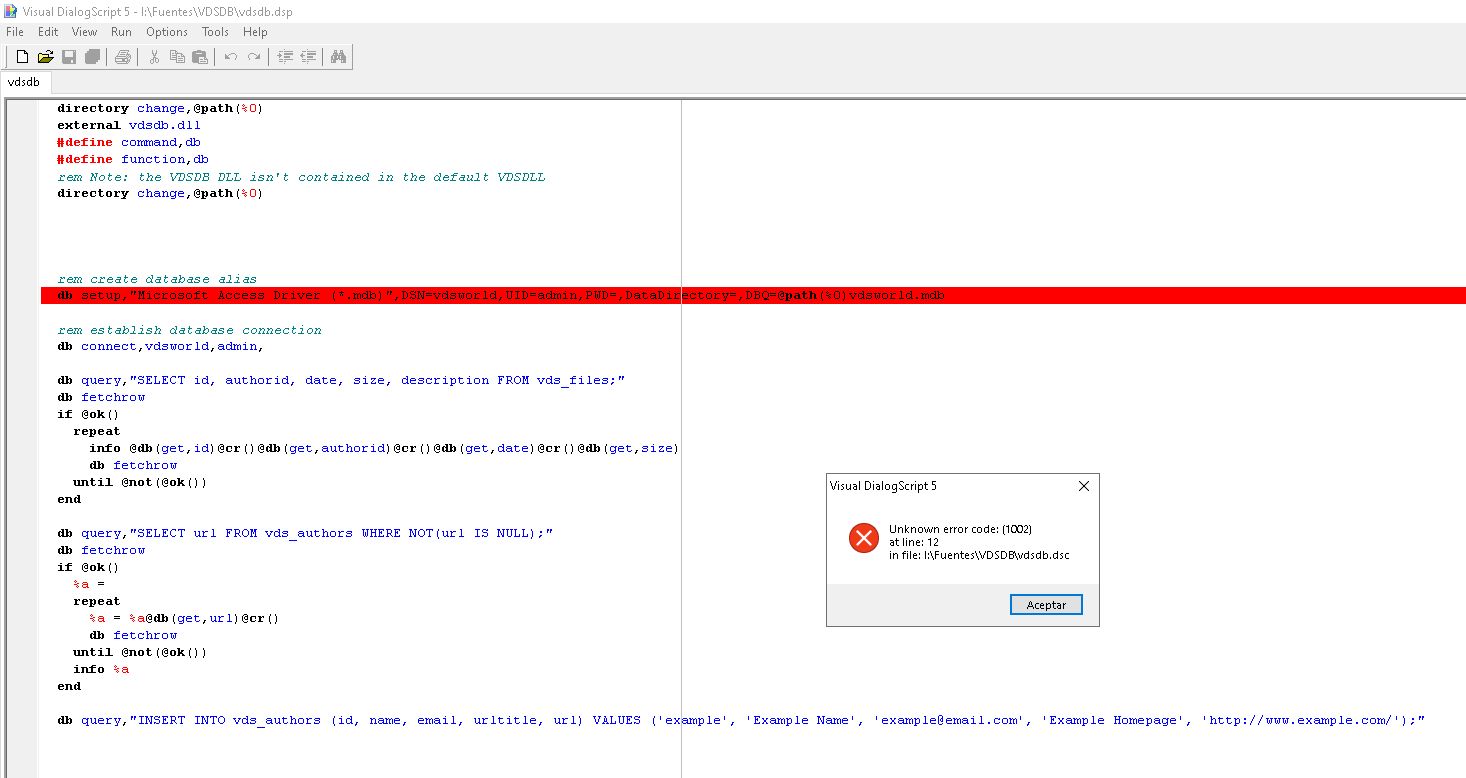
Task: Open the Run menu
Action: (x=121, y=32)
